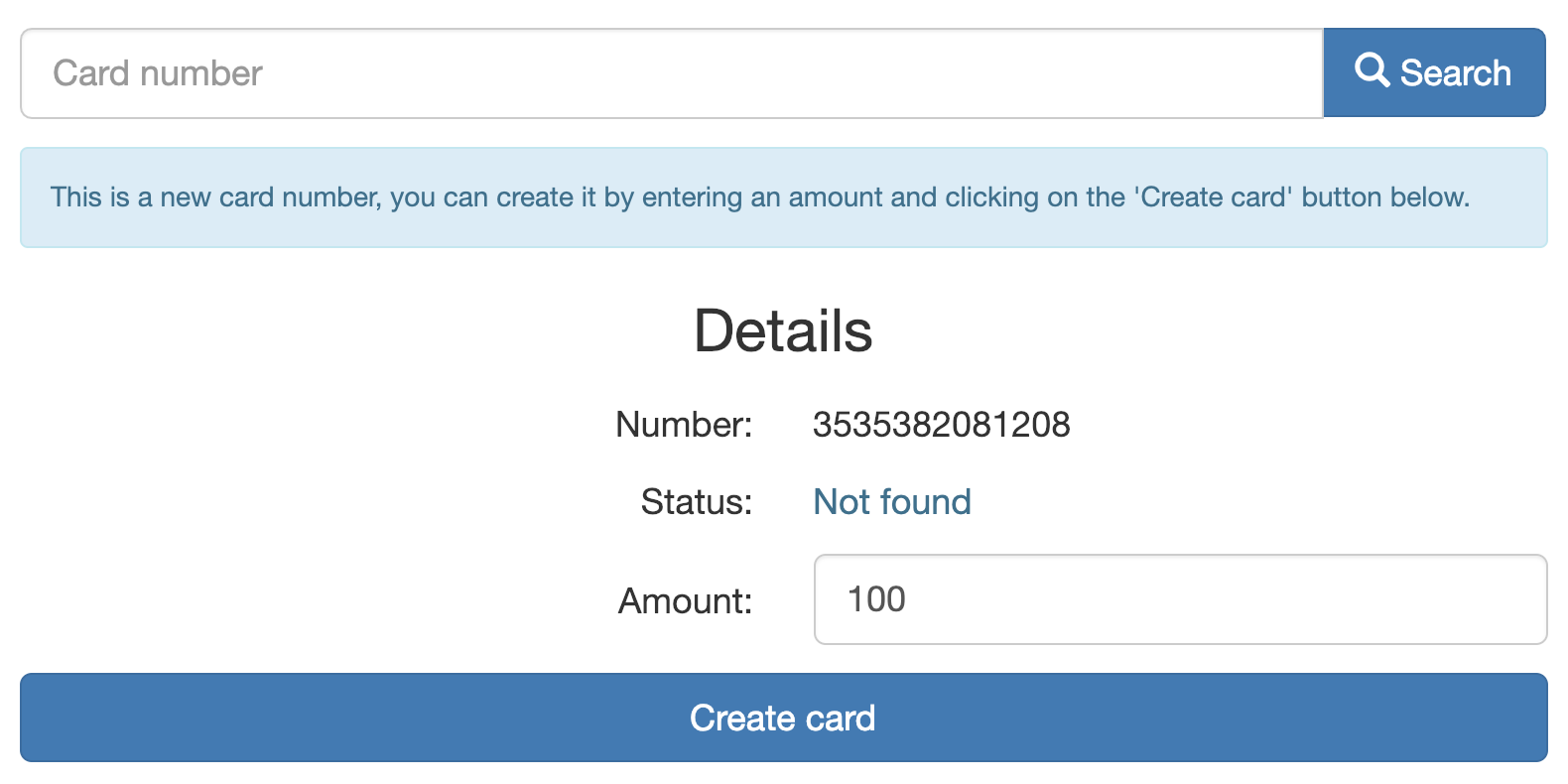Click the Status label
Image resolution: width=1568 pixels, height=784 pixels.
[x=696, y=502]
